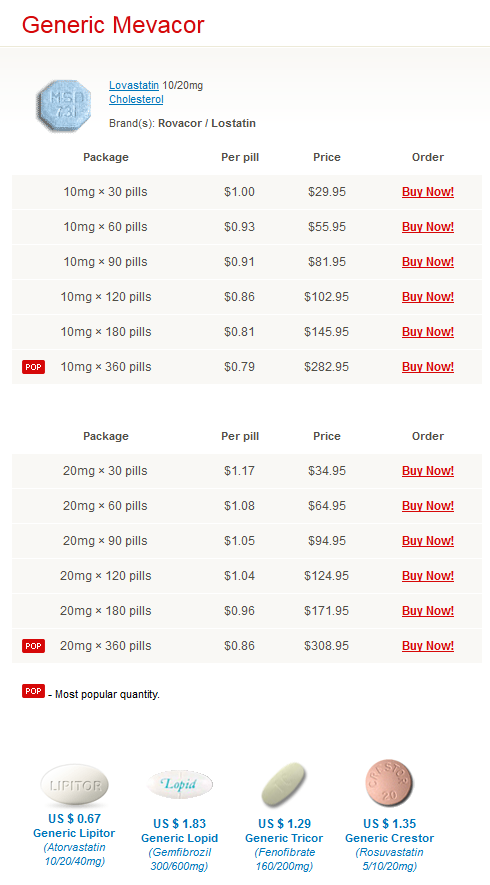Screen dimensions: 490x885
Task: Select the Crestor pill image
Action: [389, 783]
